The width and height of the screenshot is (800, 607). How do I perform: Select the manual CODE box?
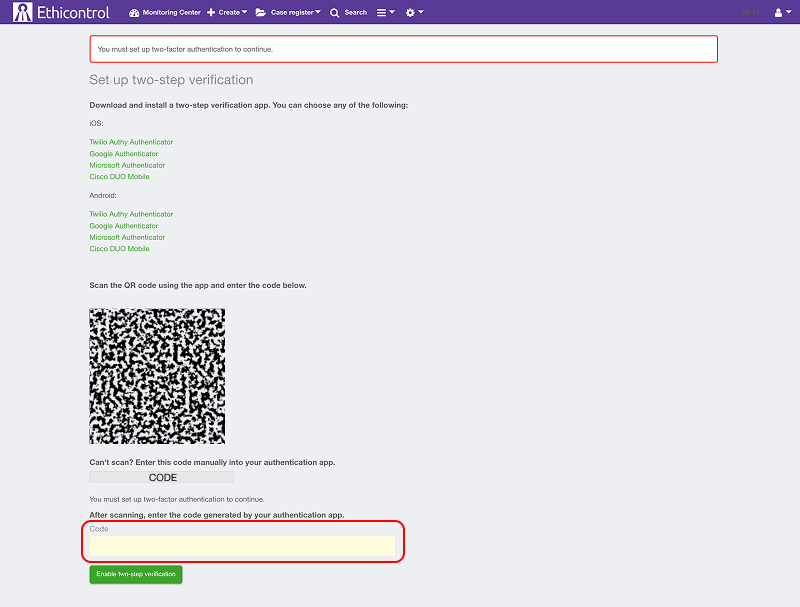(162, 477)
